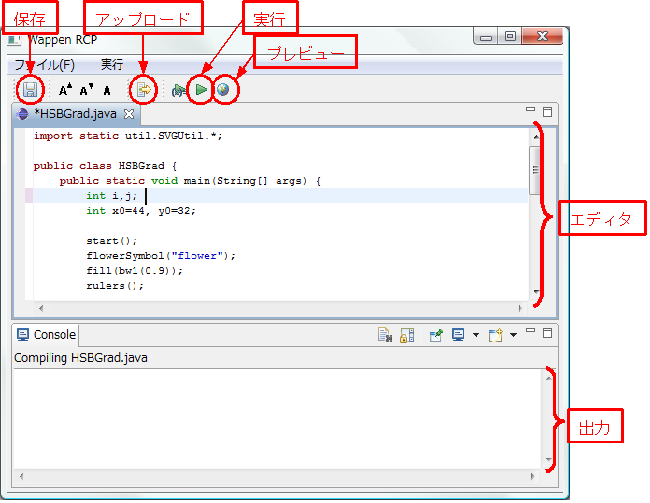Image resolution: width=650 pixels, height=503 pixels.
Task: Click the 'int x0=44, y0=32;' line
Action: click(x=141, y=211)
